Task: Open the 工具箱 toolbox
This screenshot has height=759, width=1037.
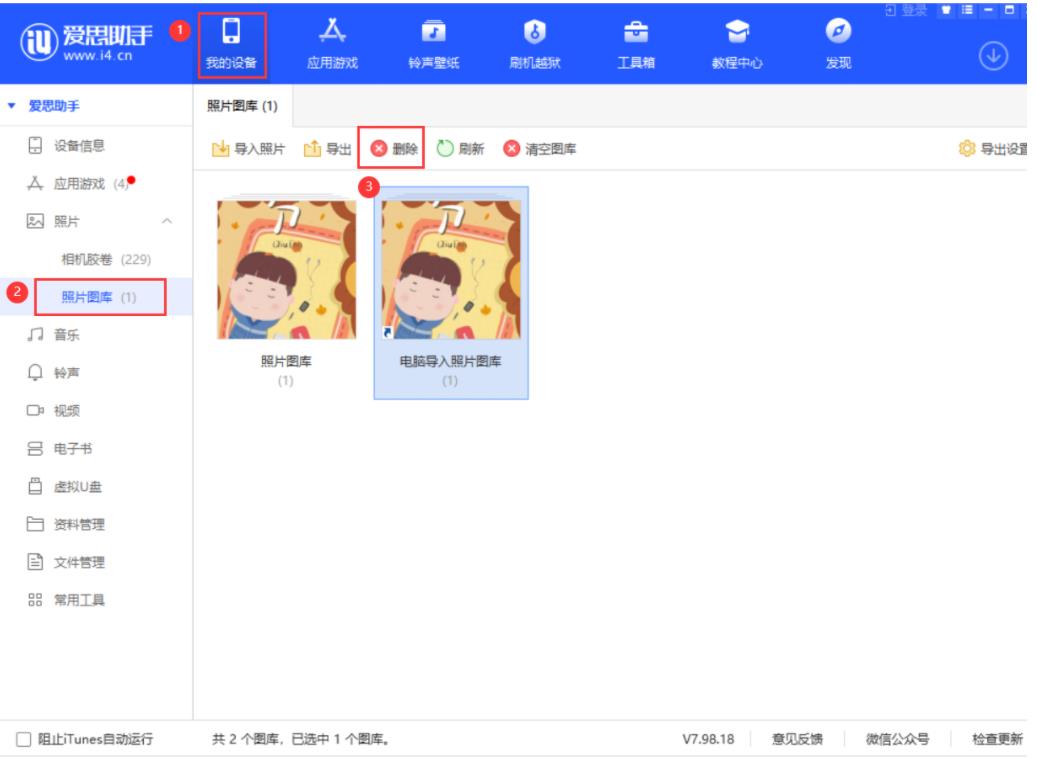Action: click(x=632, y=43)
